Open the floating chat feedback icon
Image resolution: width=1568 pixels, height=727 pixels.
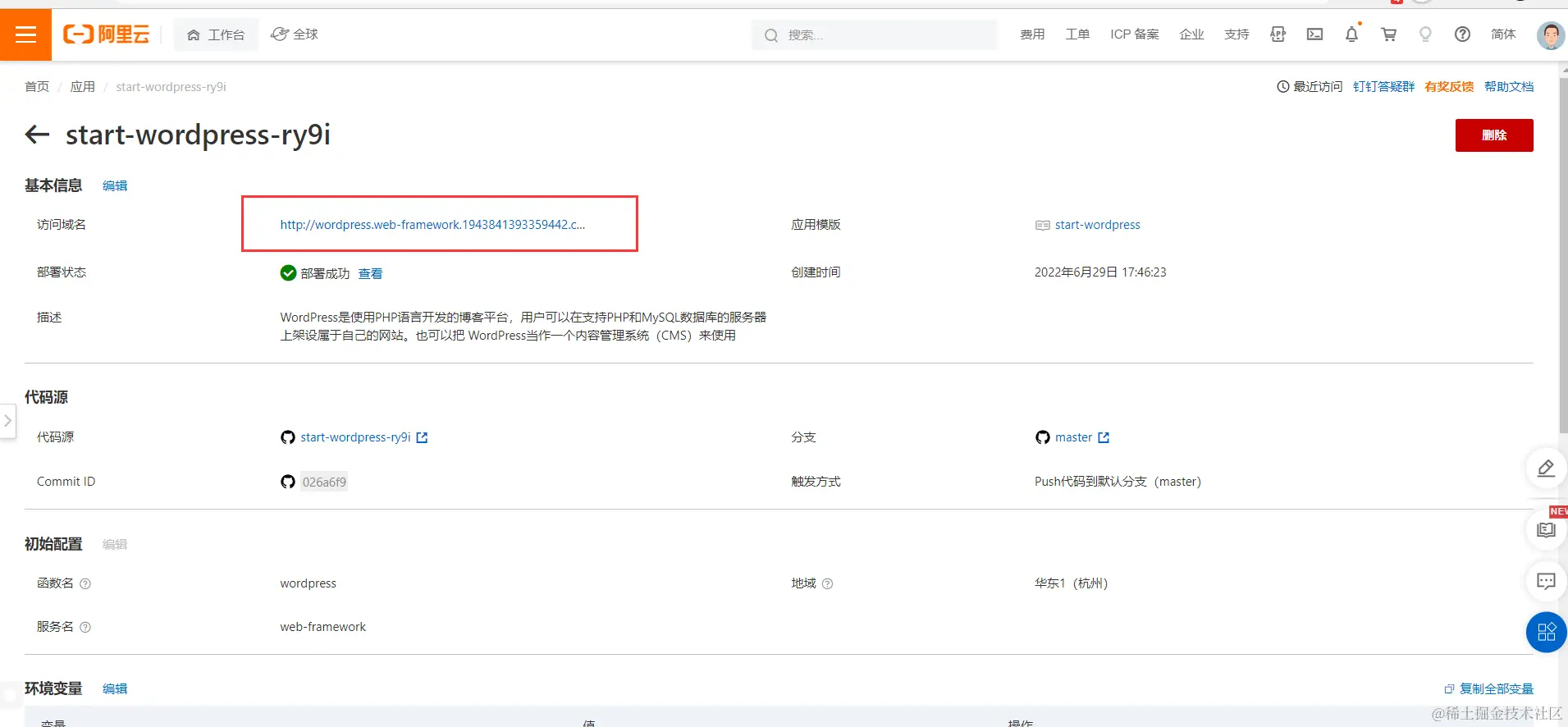pyautogui.click(x=1546, y=582)
